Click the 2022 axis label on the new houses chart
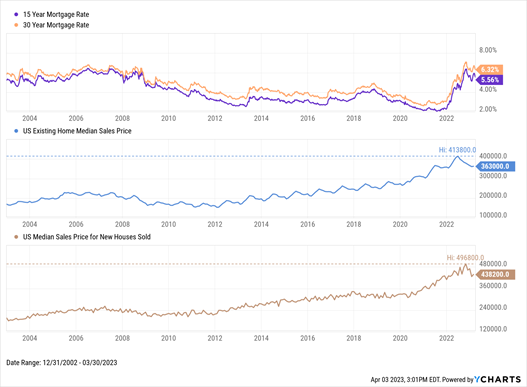This screenshot has width=527, height=387. click(446, 338)
